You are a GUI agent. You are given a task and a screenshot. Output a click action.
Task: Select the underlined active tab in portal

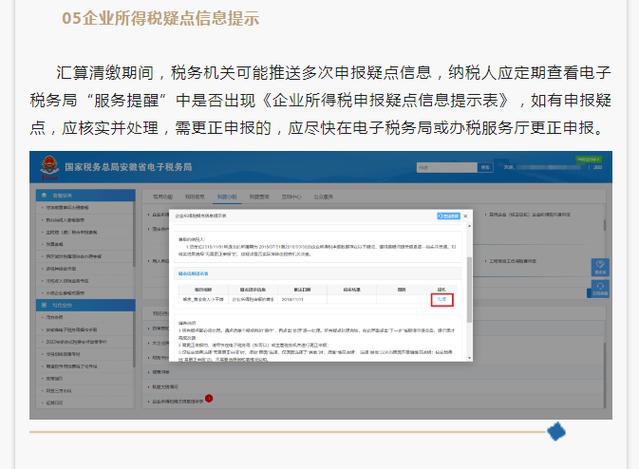click(227, 197)
